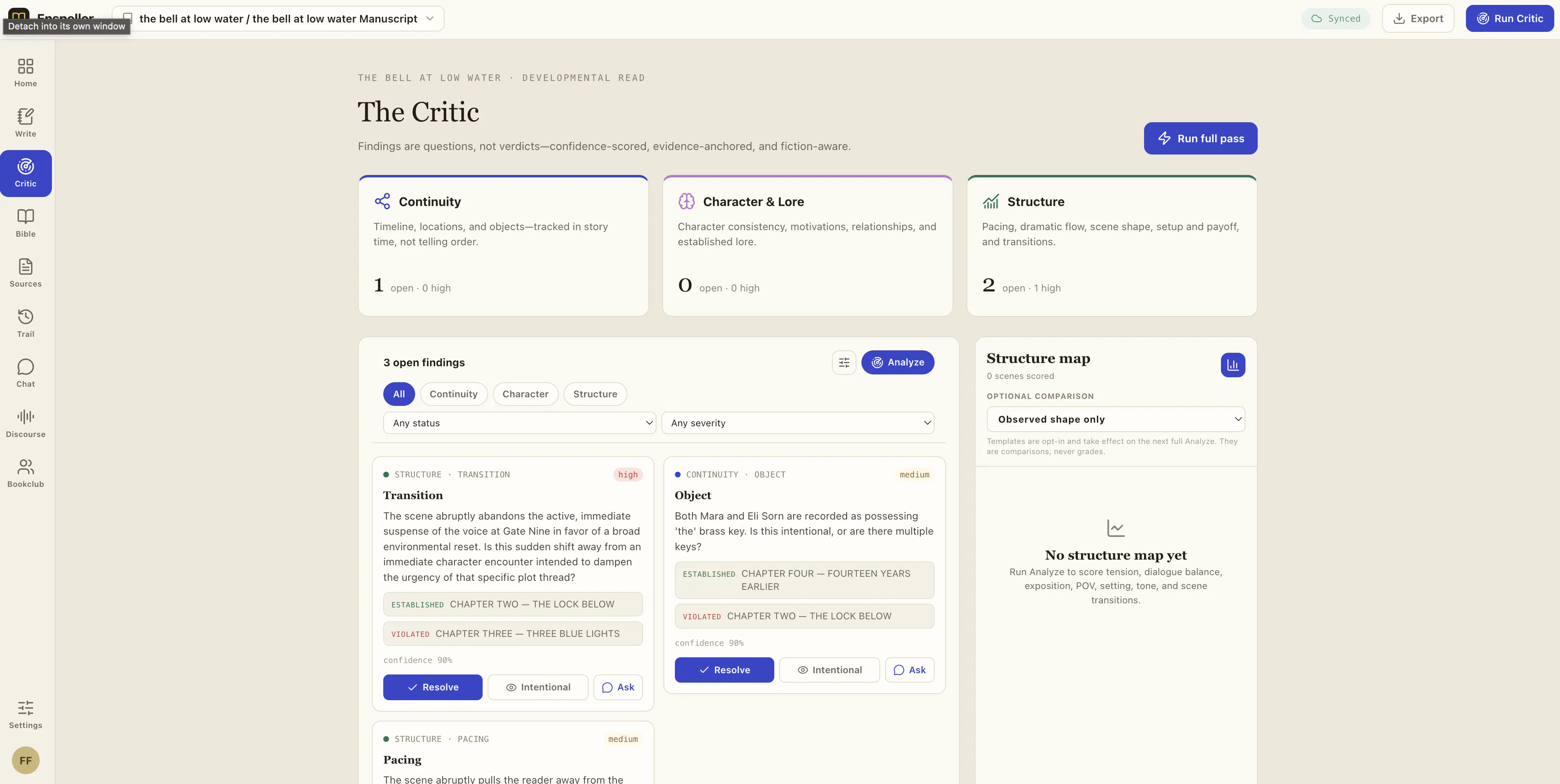The image size is (1560, 784).
Task: Click the medium severity badge on Pacing
Action: pyautogui.click(x=623, y=740)
